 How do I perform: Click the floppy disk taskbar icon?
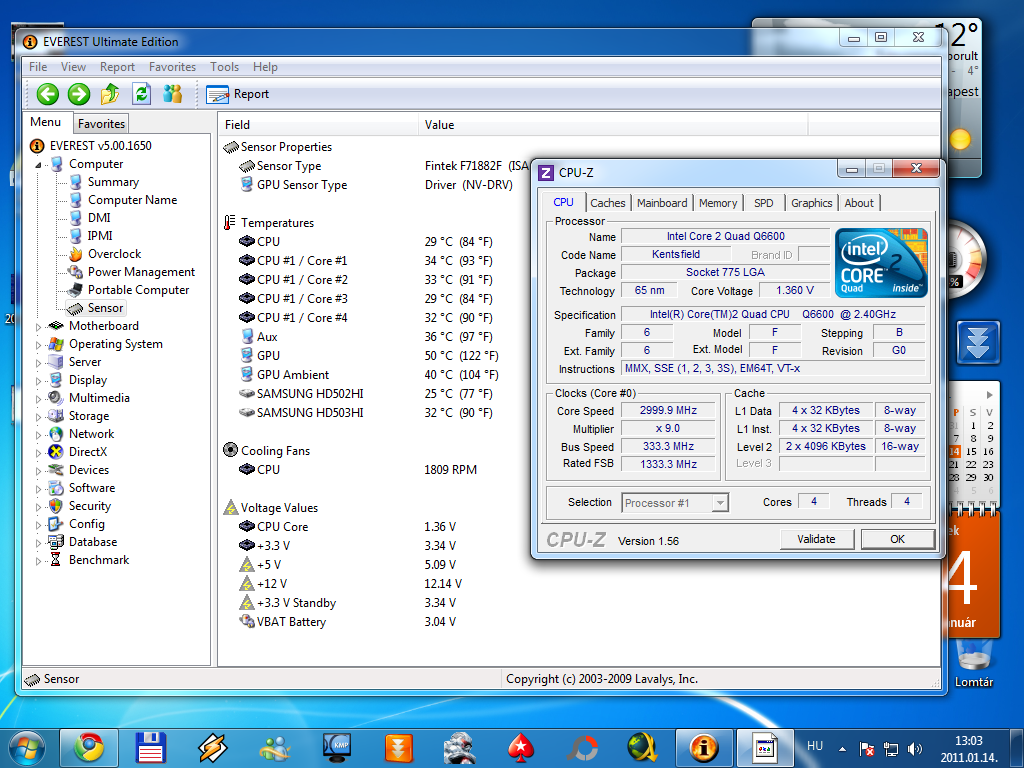tap(151, 748)
